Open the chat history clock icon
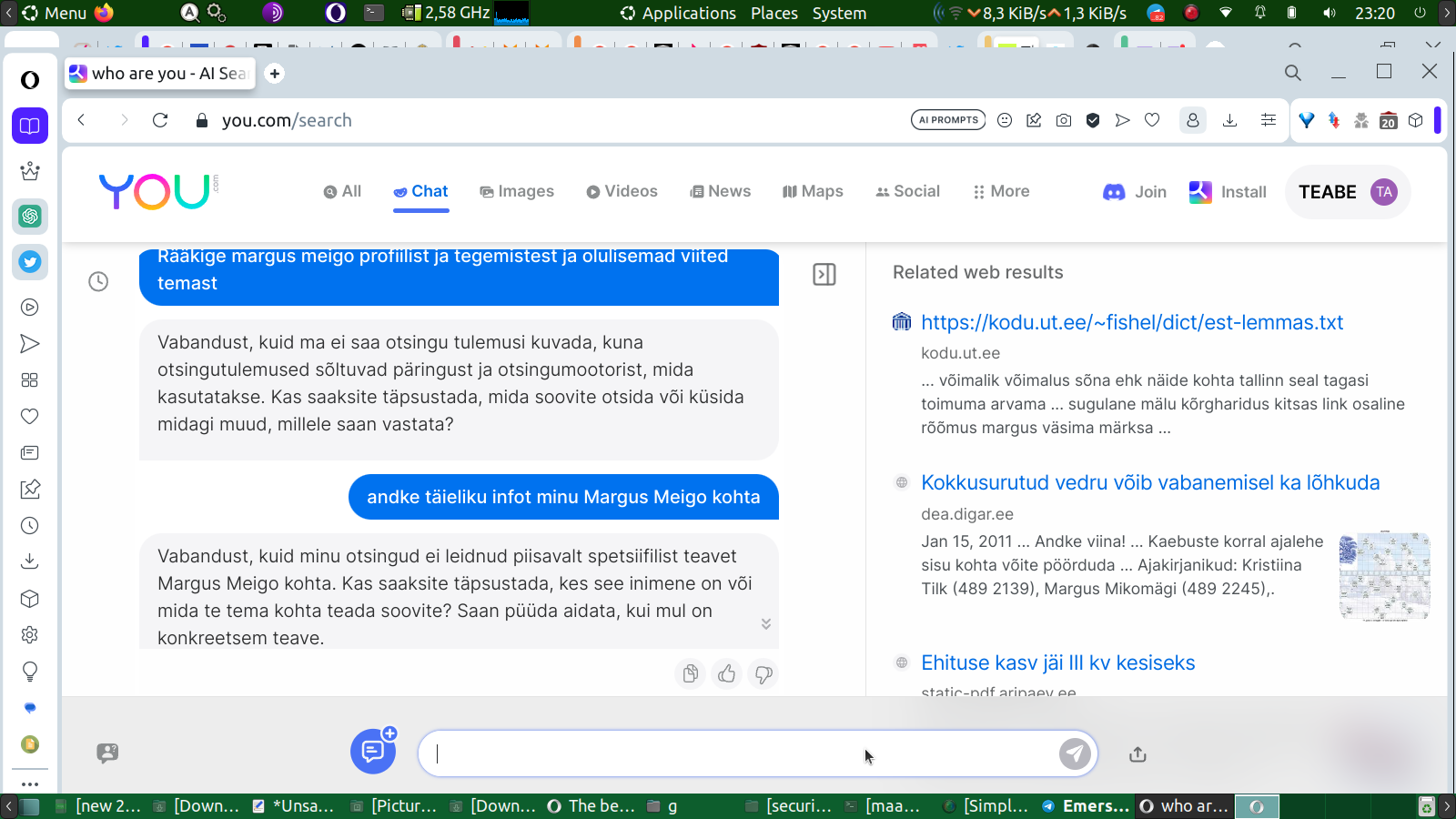 click(98, 282)
